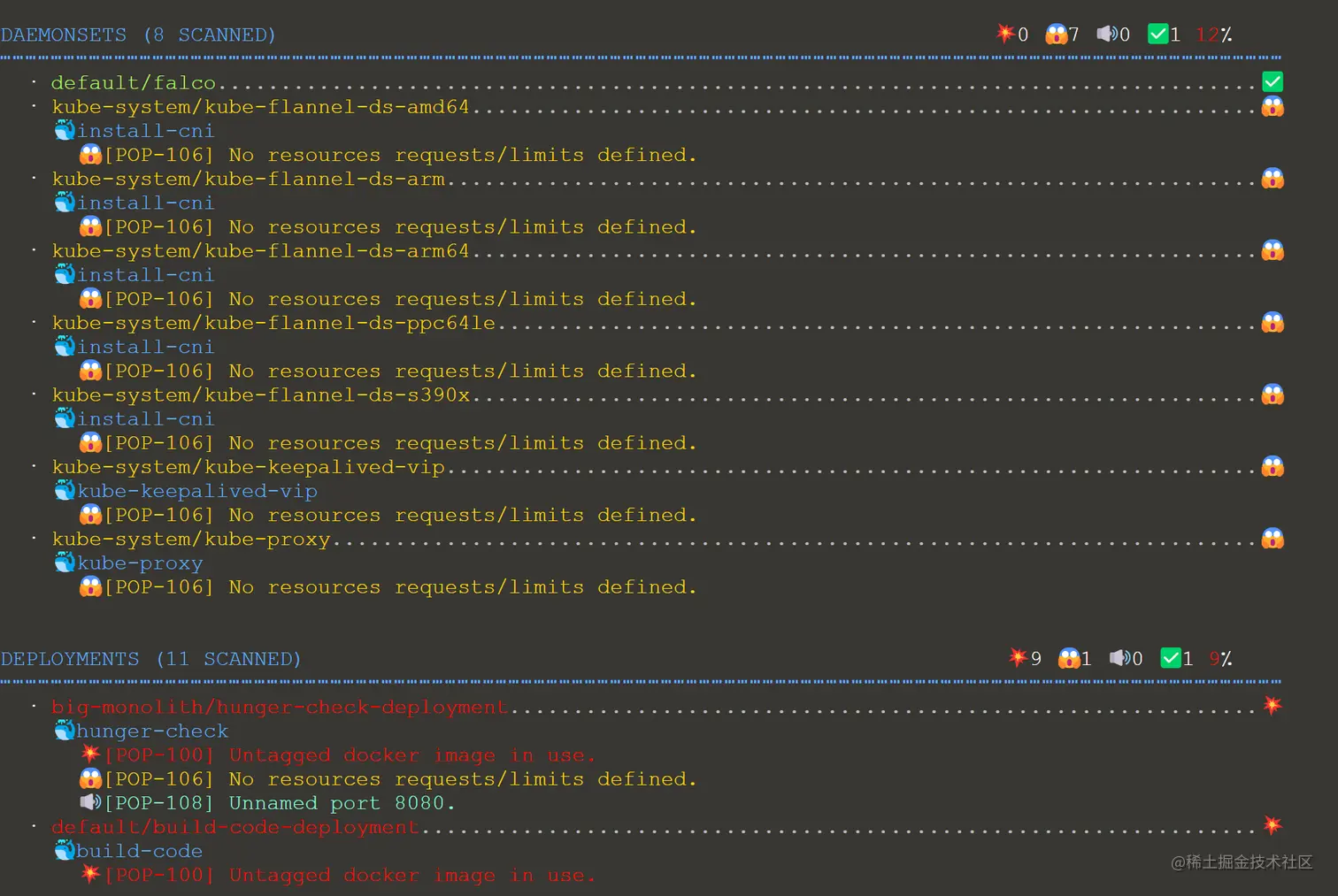Click the error count 9 in Deployments summary
Screen dimensions: 1338x896
(x=1036, y=659)
